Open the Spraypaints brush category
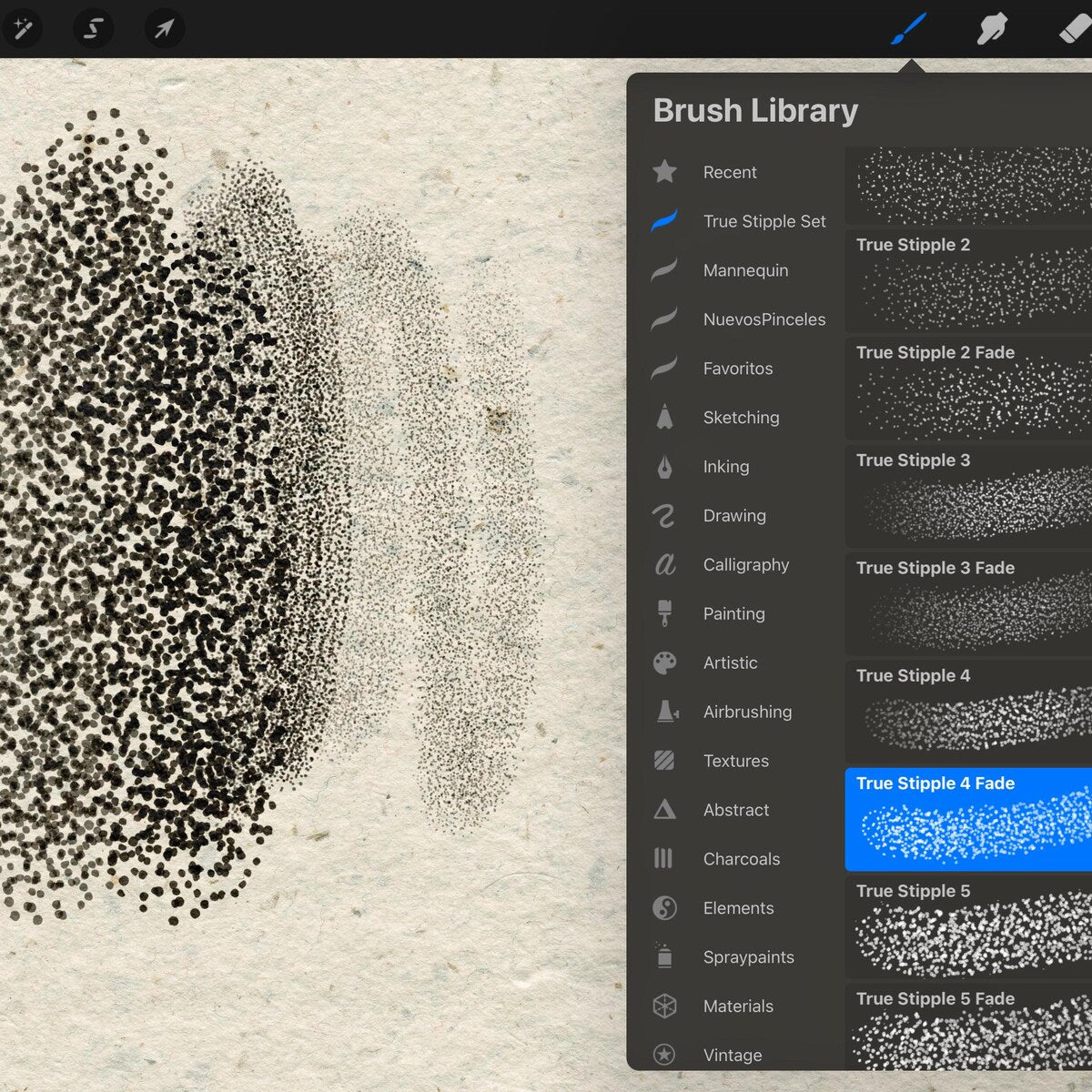The image size is (1092, 1092). coord(748,957)
